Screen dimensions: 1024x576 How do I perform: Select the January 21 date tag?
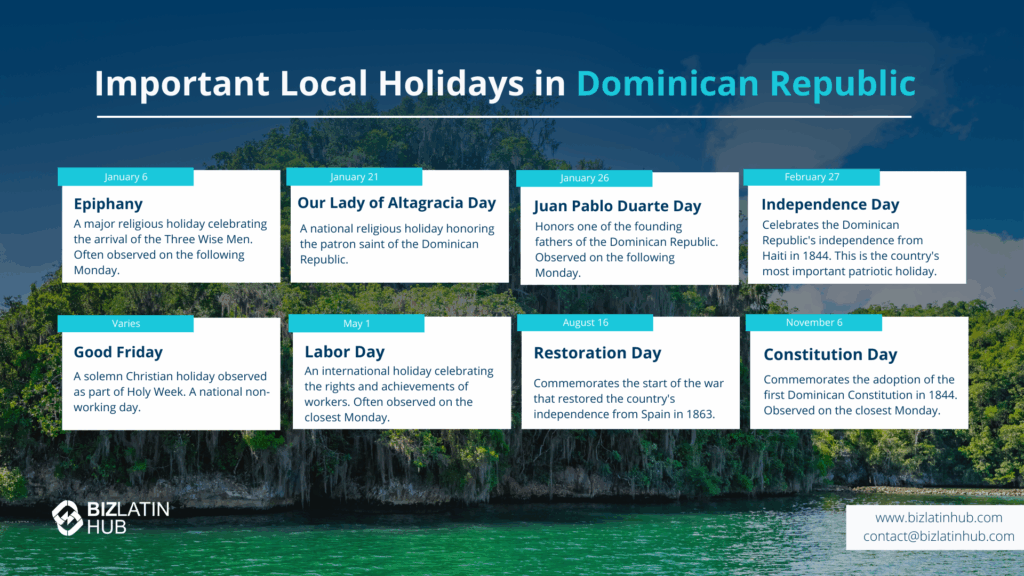[x=354, y=177]
